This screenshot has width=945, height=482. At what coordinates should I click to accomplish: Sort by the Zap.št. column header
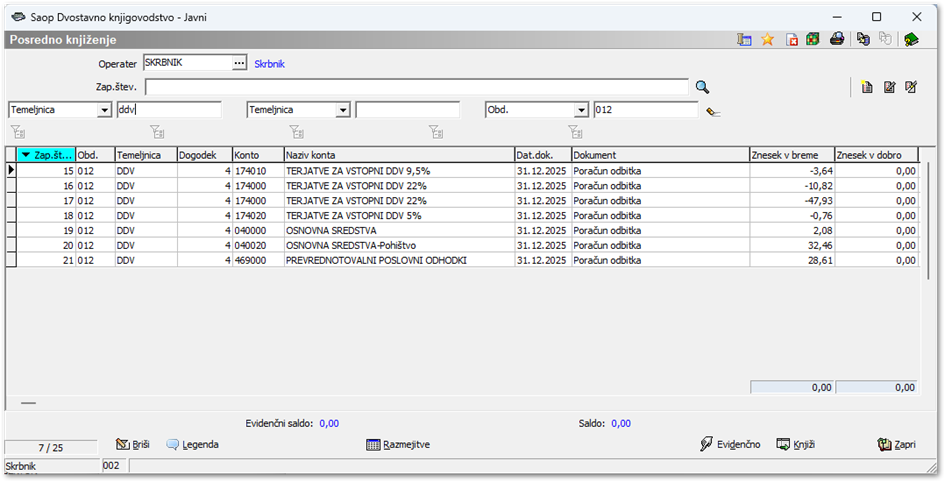tap(46, 155)
